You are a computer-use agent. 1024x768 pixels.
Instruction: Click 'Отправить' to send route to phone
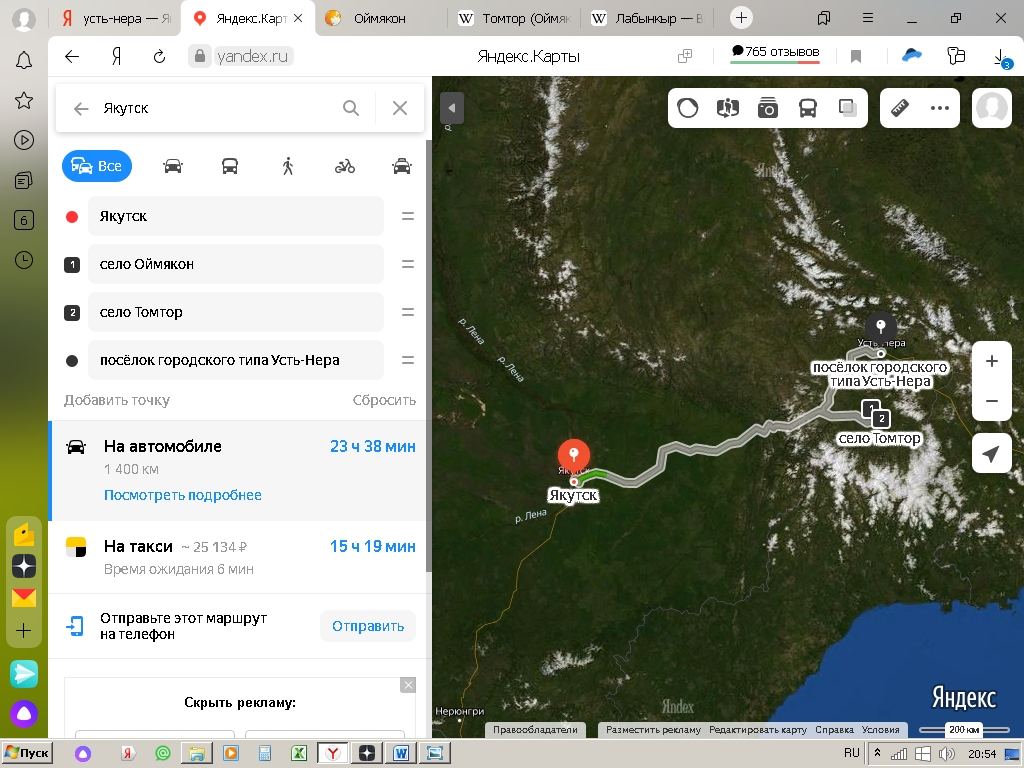(368, 626)
